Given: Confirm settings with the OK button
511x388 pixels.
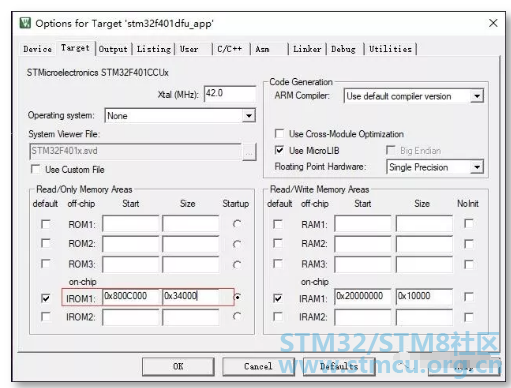Looking at the screenshot, I should point(178,367).
